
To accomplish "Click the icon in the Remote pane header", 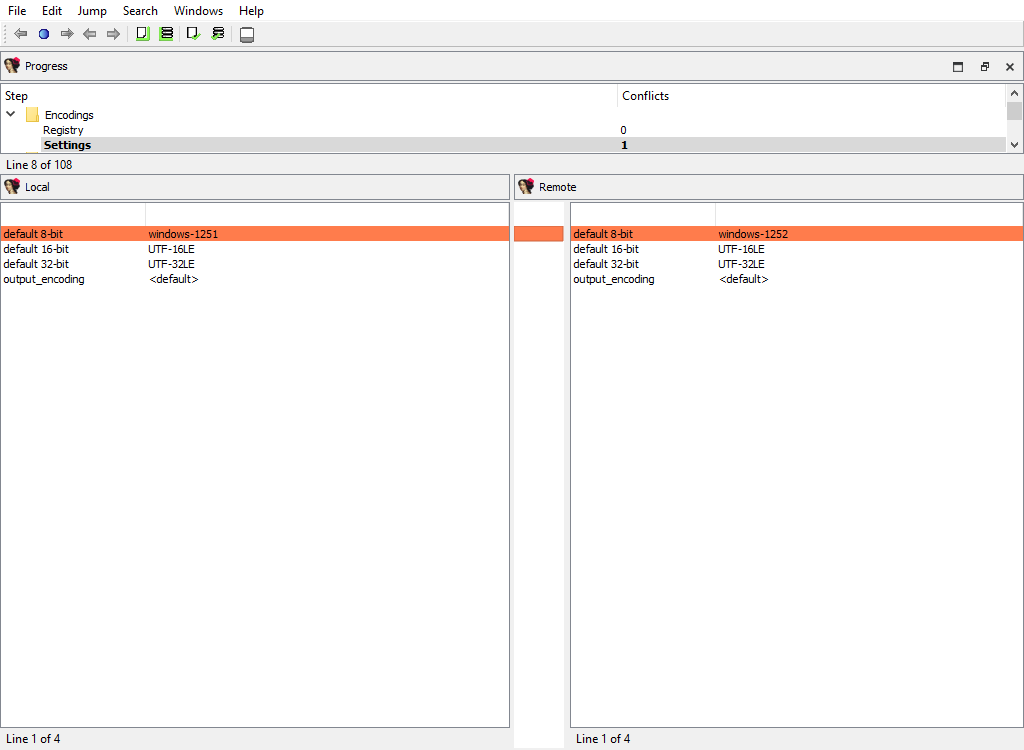I will [x=525, y=186].
